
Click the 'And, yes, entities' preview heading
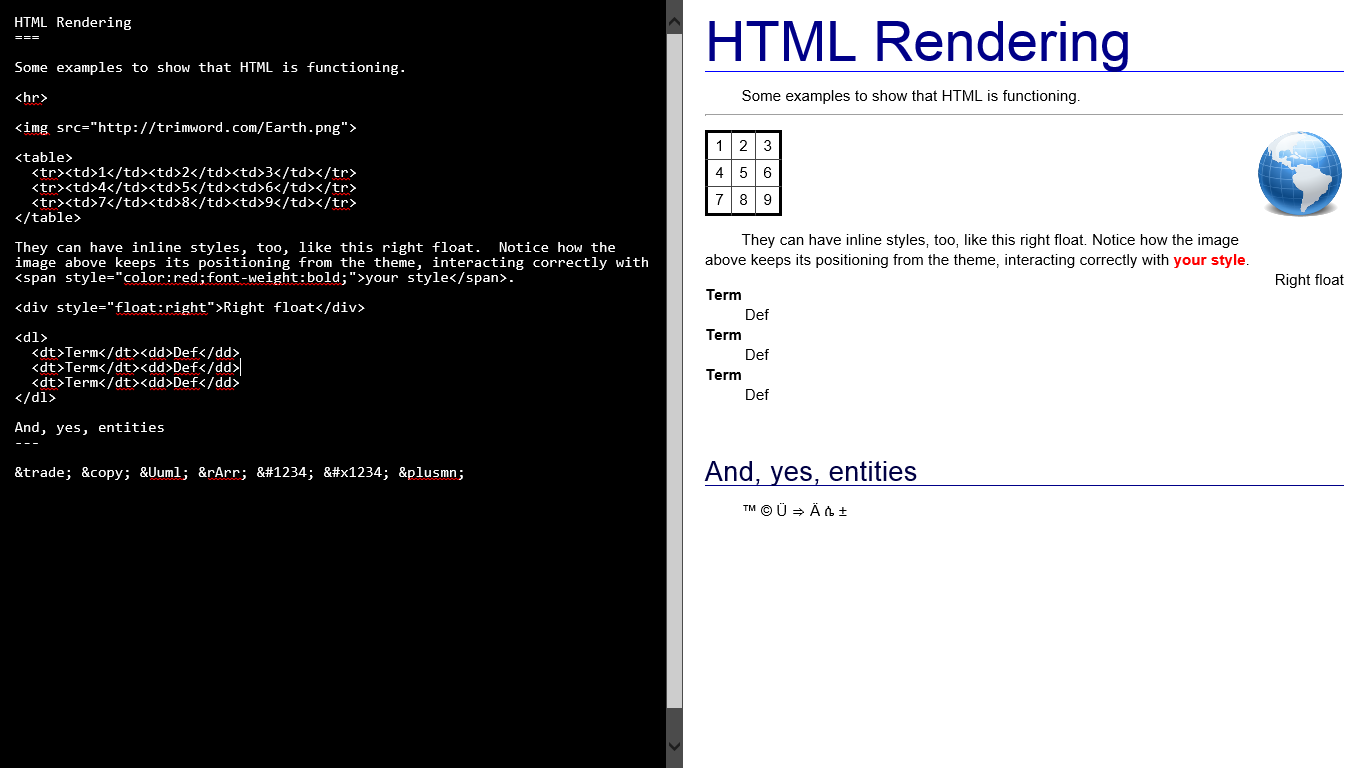[x=810, y=471]
